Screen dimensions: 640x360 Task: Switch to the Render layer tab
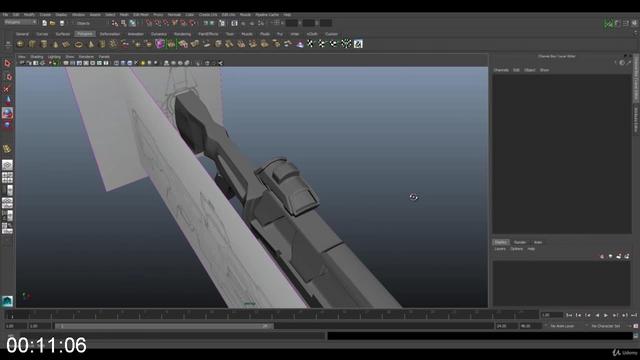[x=520, y=242]
